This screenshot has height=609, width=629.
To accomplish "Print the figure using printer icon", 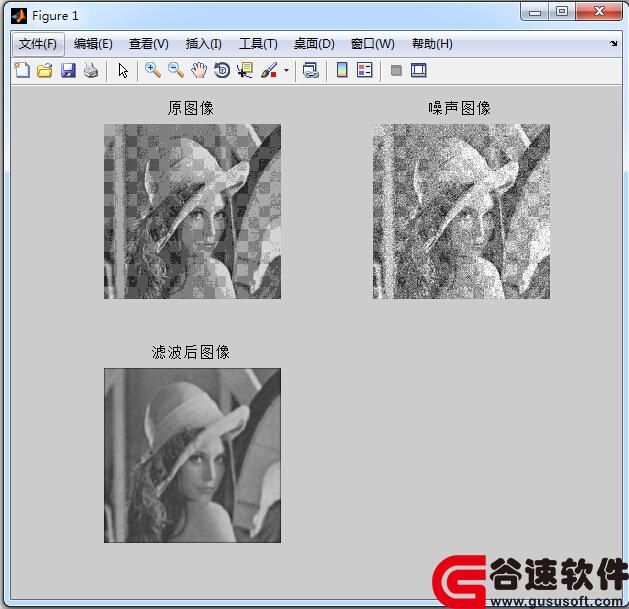I will click(x=91, y=70).
